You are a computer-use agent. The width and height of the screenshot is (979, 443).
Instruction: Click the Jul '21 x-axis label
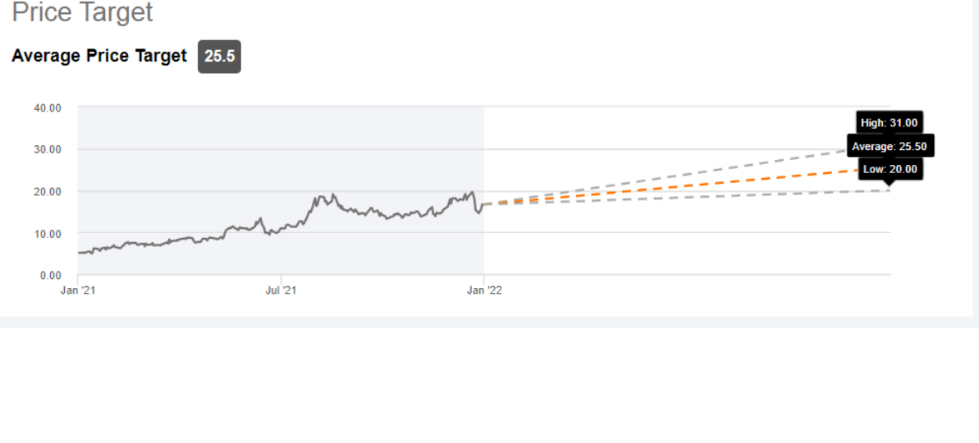pyautogui.click(x=281, y=290)
